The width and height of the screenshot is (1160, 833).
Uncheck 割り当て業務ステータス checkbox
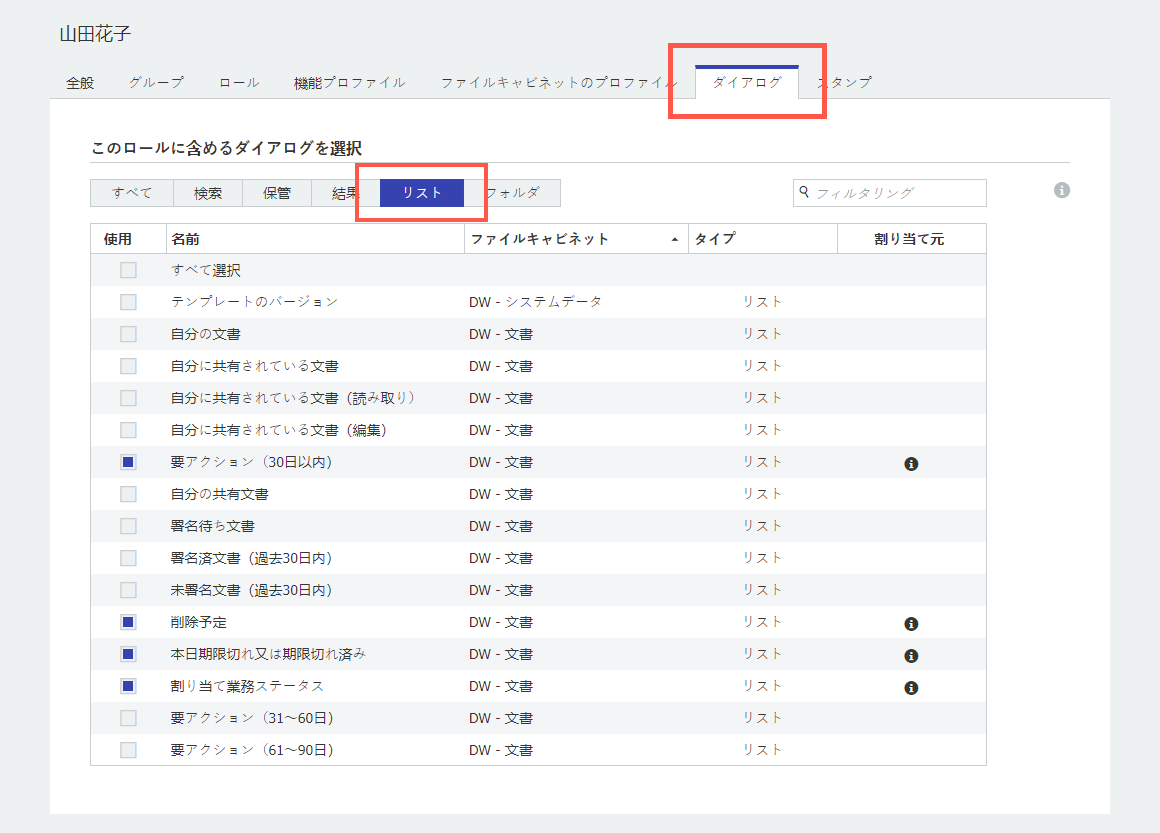[x=128, y=686]
